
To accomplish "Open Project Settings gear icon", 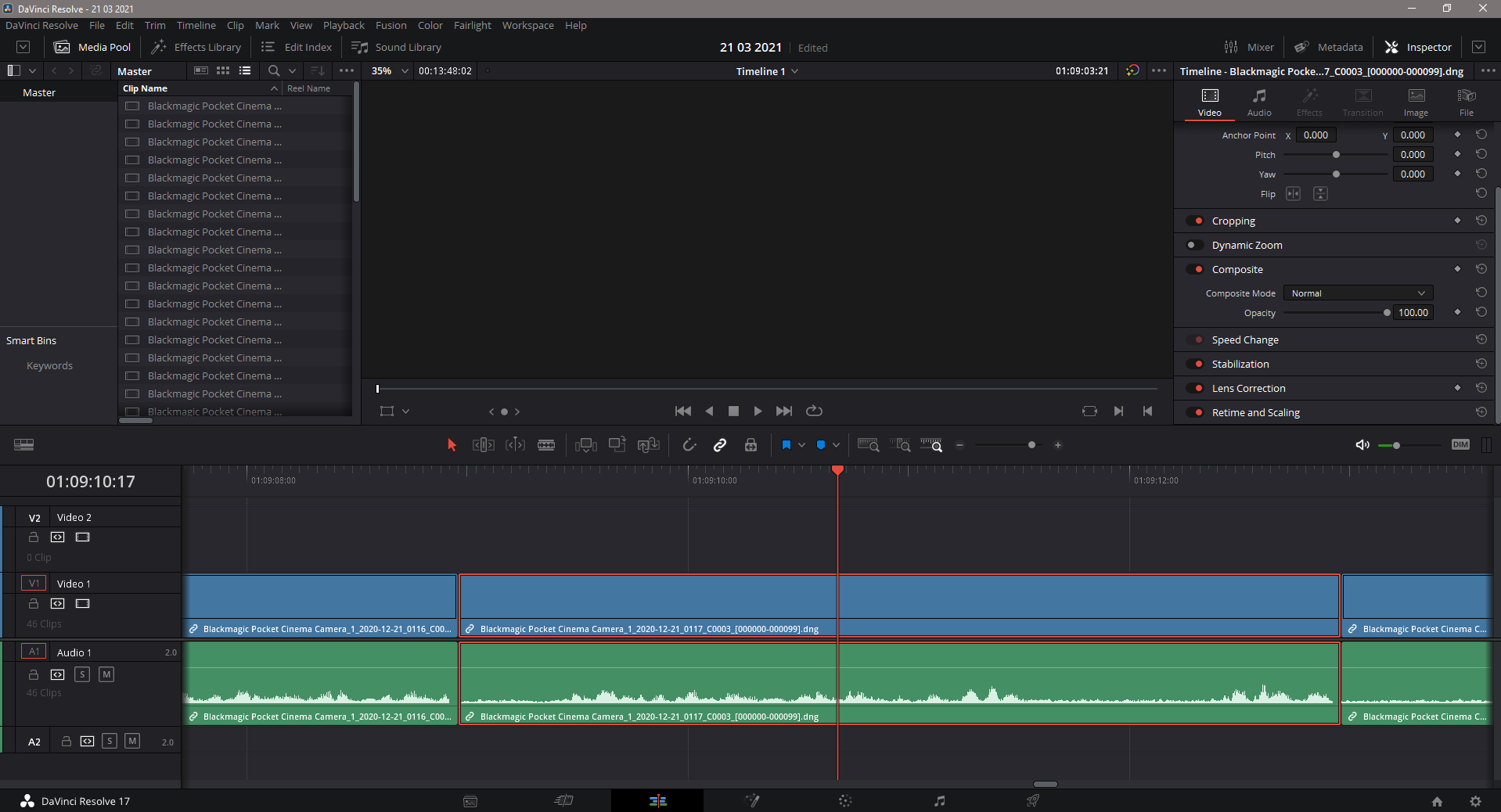I will click(x=1475, y=801).
